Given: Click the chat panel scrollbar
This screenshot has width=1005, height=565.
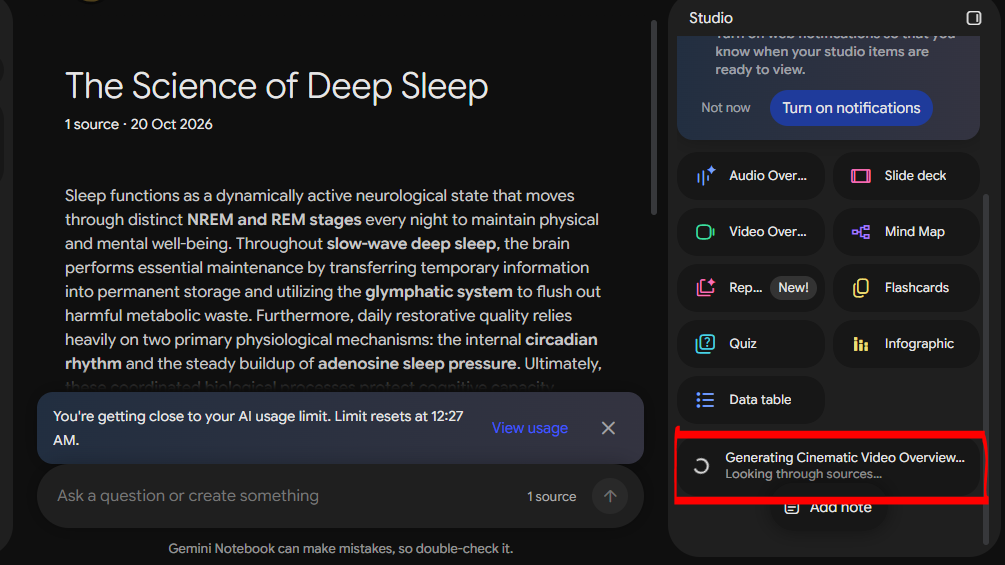Looking at the screenshot, I should pos(654,119).
